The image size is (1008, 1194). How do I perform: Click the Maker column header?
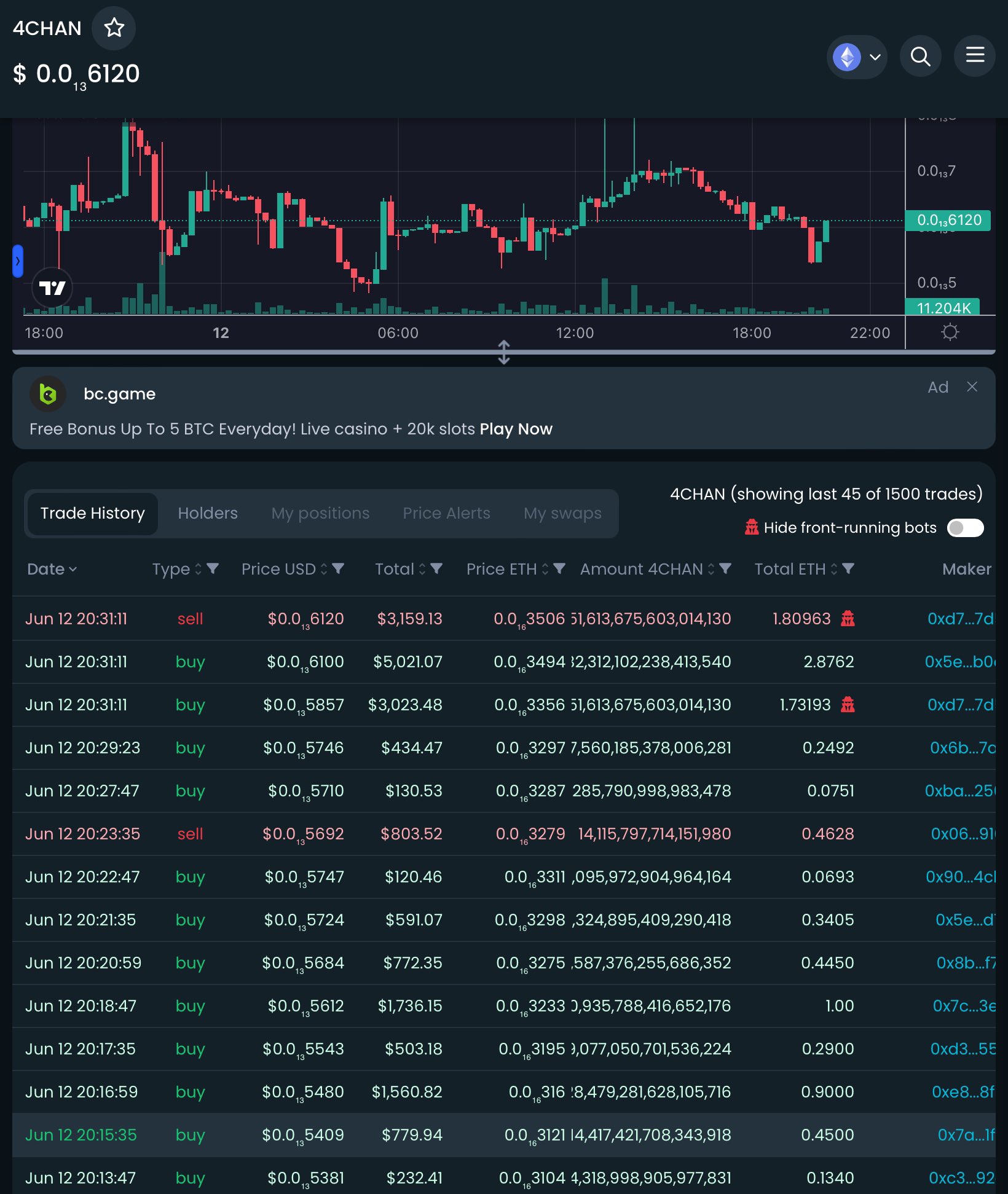[x=967, y=569]
